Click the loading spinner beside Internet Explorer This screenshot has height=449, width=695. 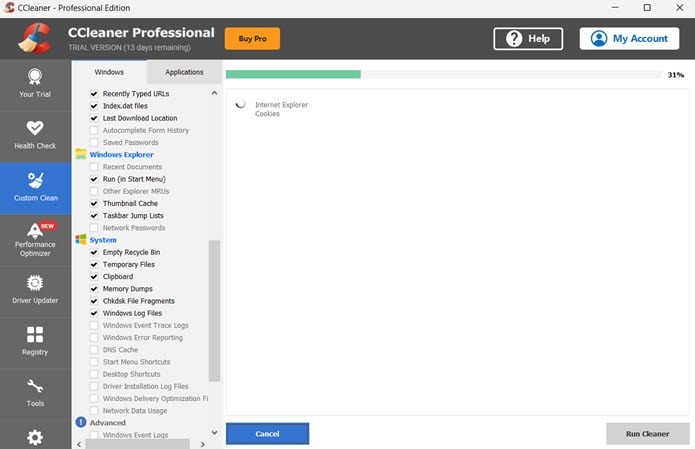(x=240, y=105)
